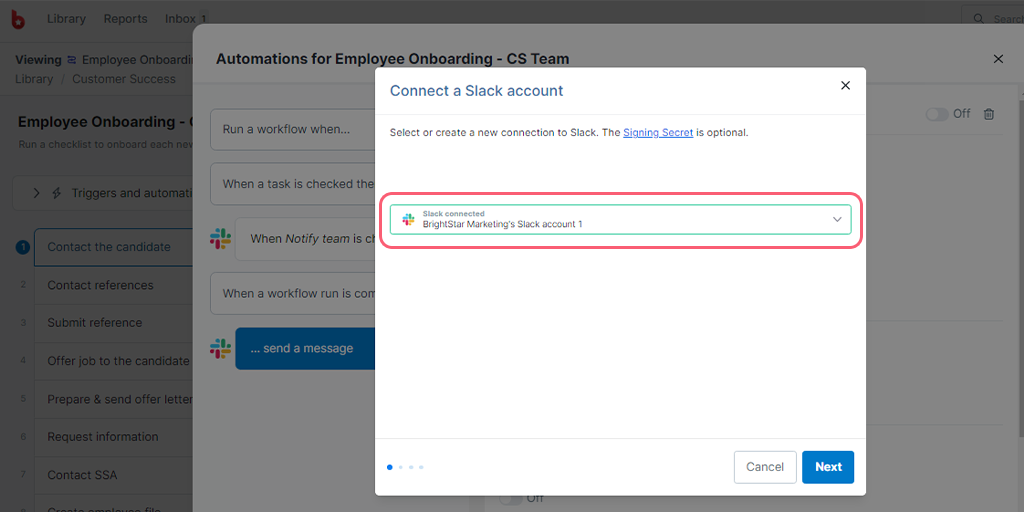
Task: Click the trash icon next to Off toggle
Action: tap(989, 114)
